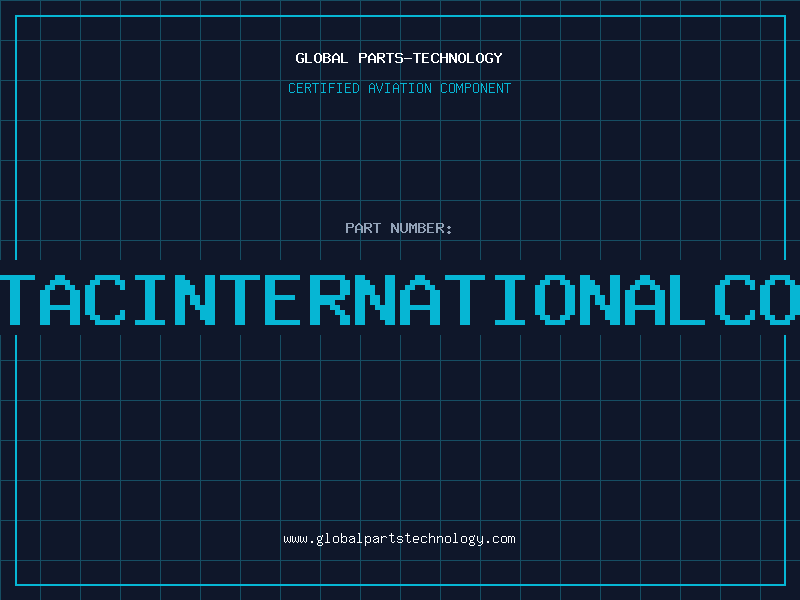The image size is (800, 600).
Task: Open the www.globalpartstechnology.com link
Action: pos(399,539)
